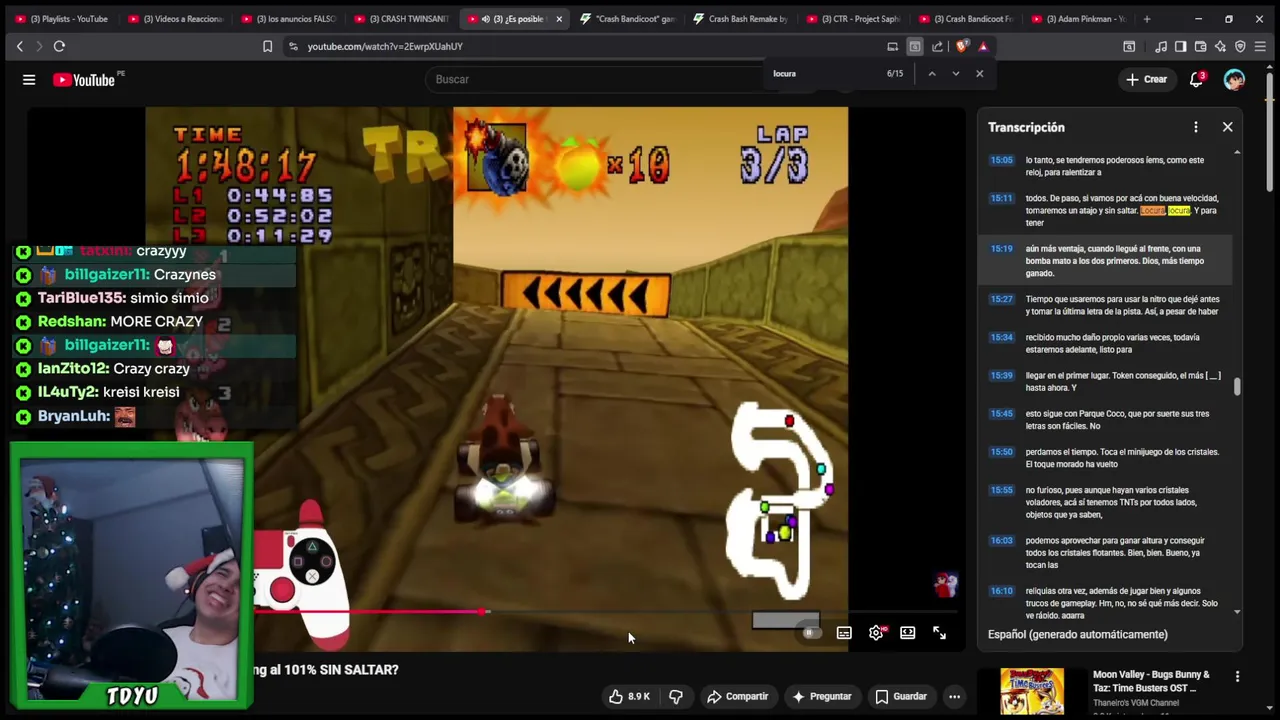Go to the YouTube home logo
The height and width of the screenshot is (720, 1280).
(x=84, y=80)
